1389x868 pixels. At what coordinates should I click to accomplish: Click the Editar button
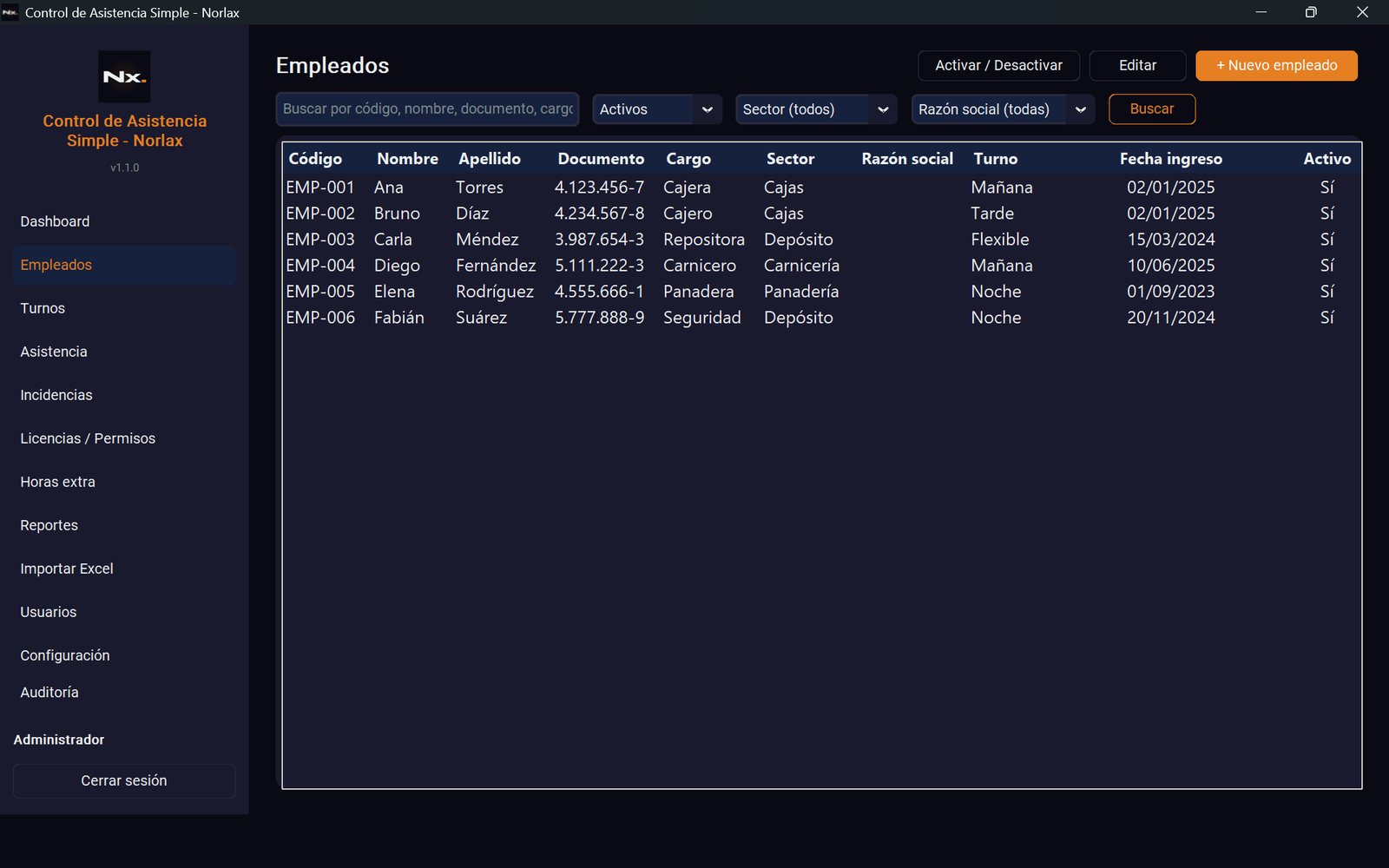point(1137,66)
